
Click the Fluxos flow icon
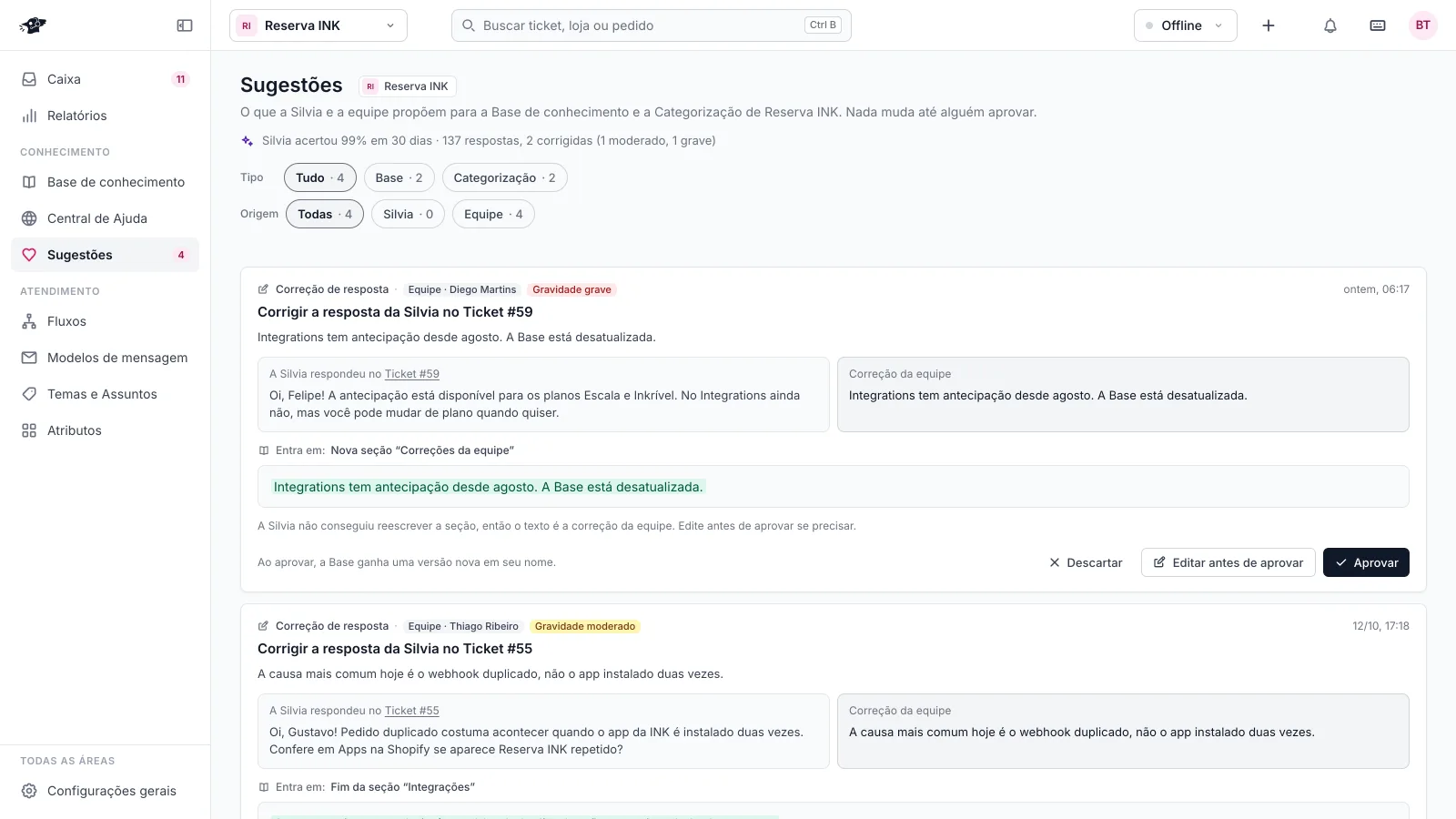[29, 321]
